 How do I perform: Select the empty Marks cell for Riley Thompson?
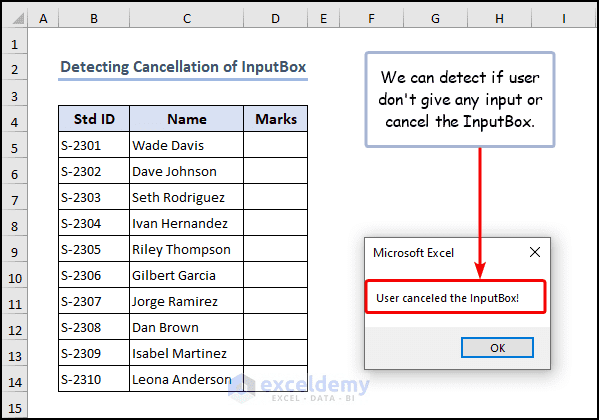275,249
